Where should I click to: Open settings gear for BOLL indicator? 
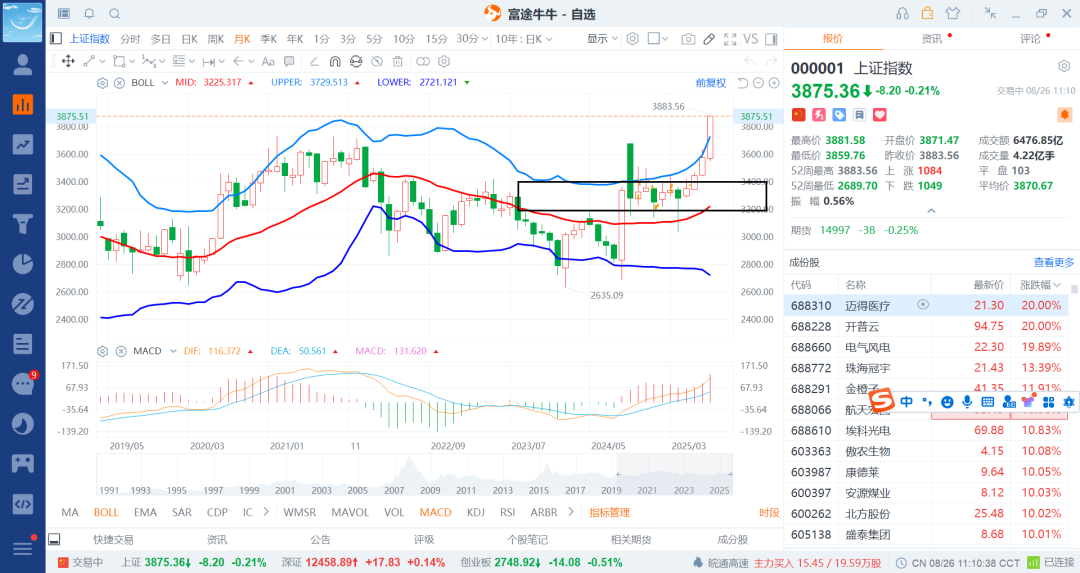(103, 83)
